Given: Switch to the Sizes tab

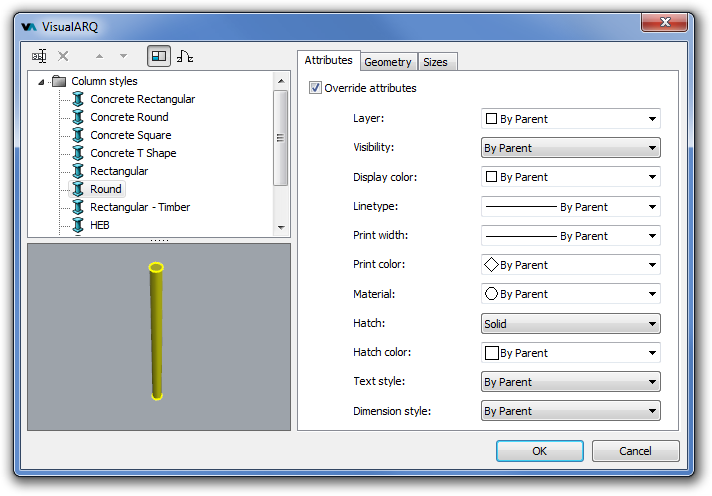Looking at the screenshot, I should [435, 62].
